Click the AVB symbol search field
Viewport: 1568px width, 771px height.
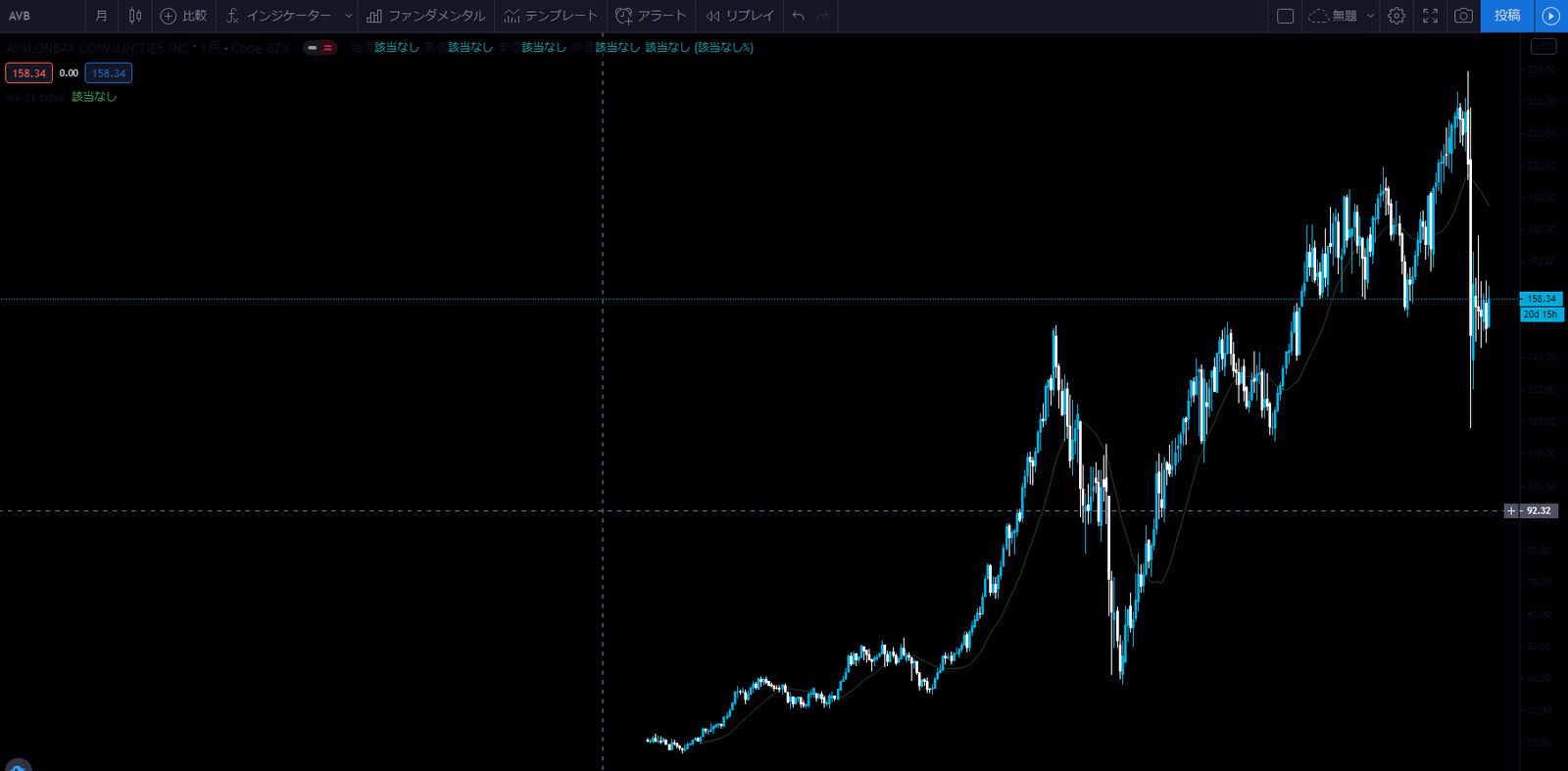39,16
